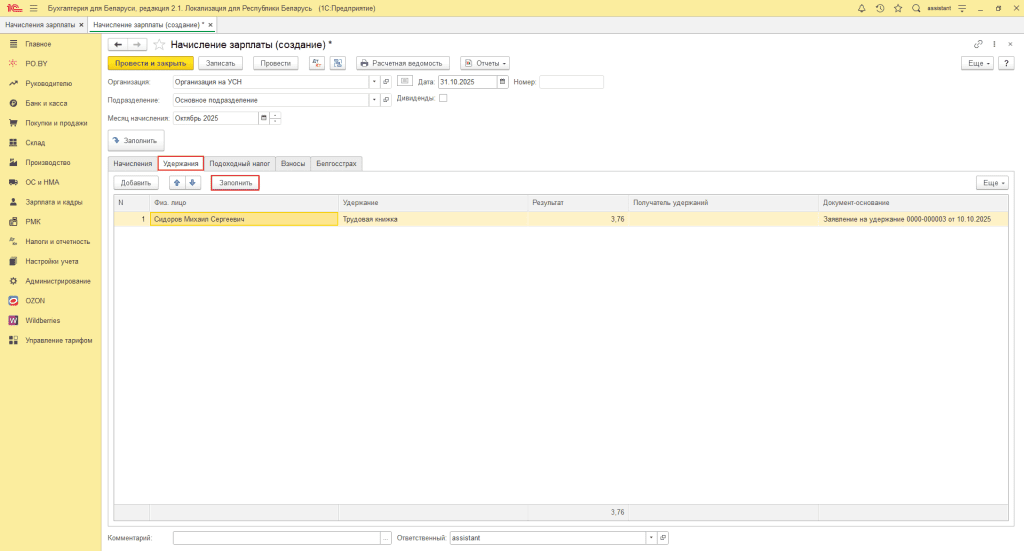The height and width of the screenshot is (551, 1024).
Task: Add document to favorites via star
Action: [159, 45]
